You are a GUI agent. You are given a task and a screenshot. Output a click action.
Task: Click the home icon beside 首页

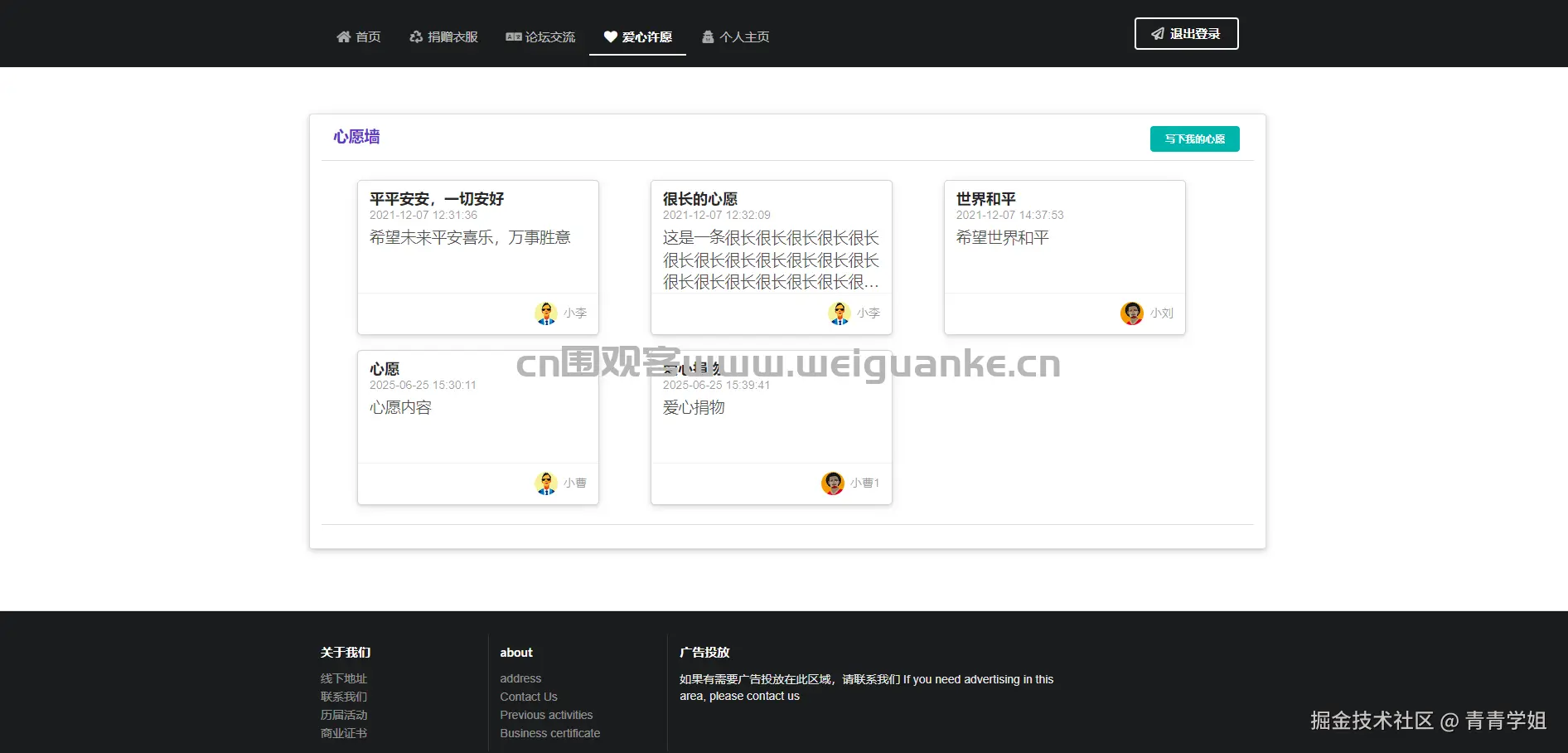pos(343,36)
